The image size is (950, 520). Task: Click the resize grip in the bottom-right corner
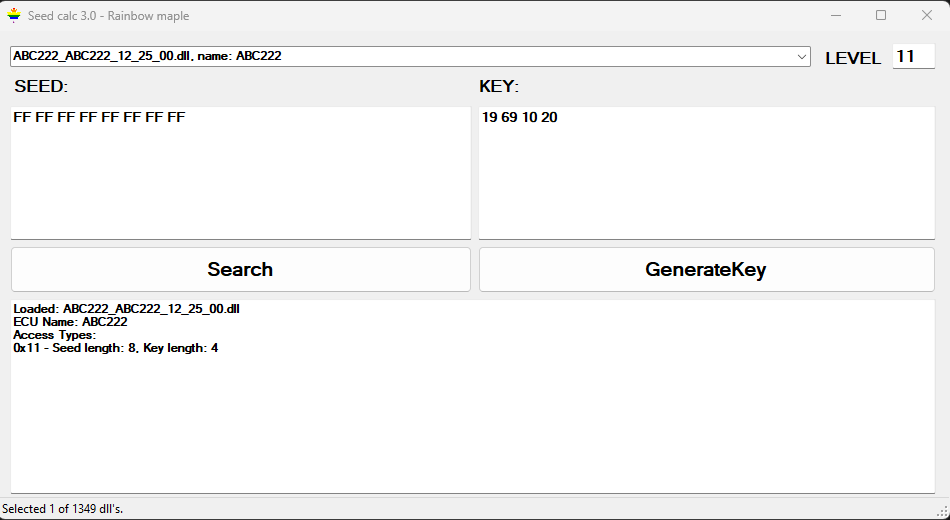pos(942,512)
